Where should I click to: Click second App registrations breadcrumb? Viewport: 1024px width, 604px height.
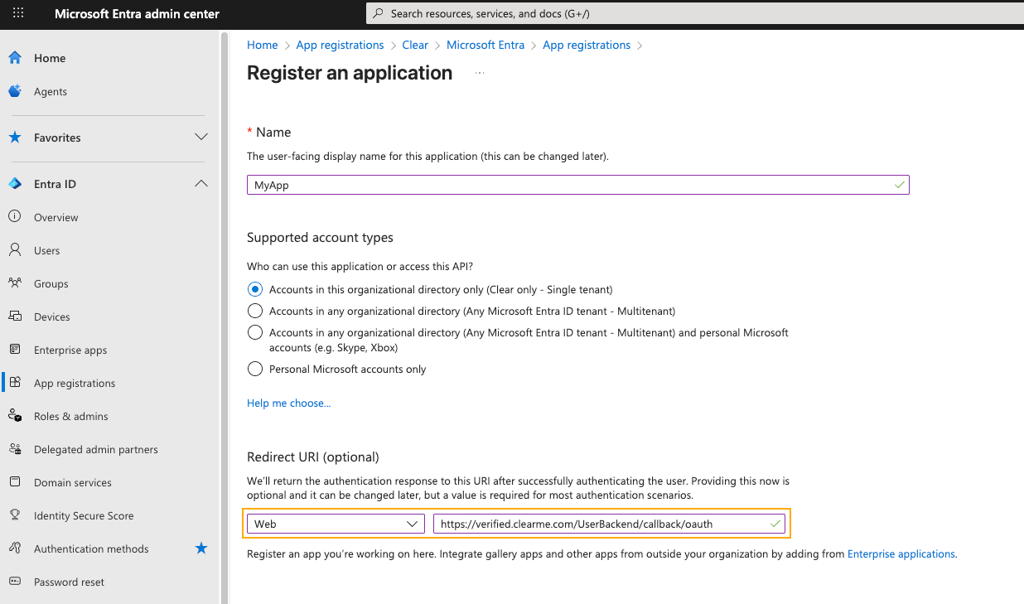click(x=586, y=45)
